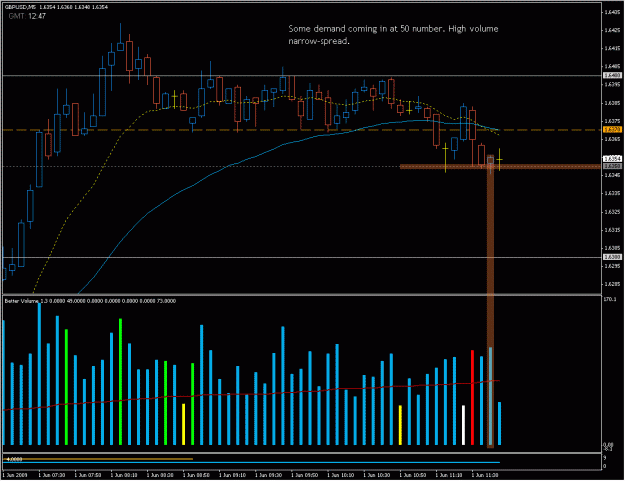Click the '1 Jun 2009' time axis label

[15, 475]
